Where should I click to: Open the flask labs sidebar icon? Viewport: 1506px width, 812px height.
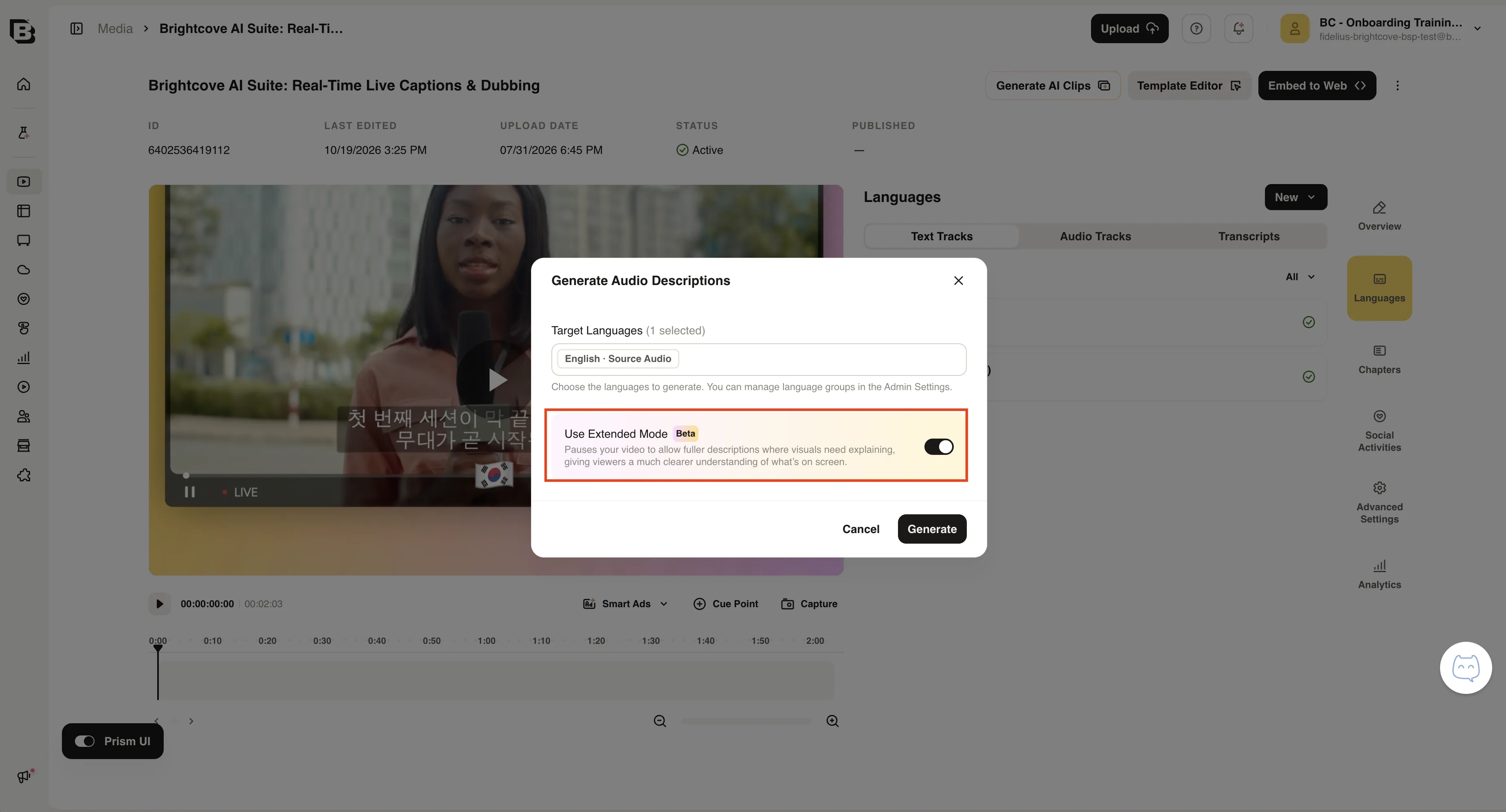23,133
